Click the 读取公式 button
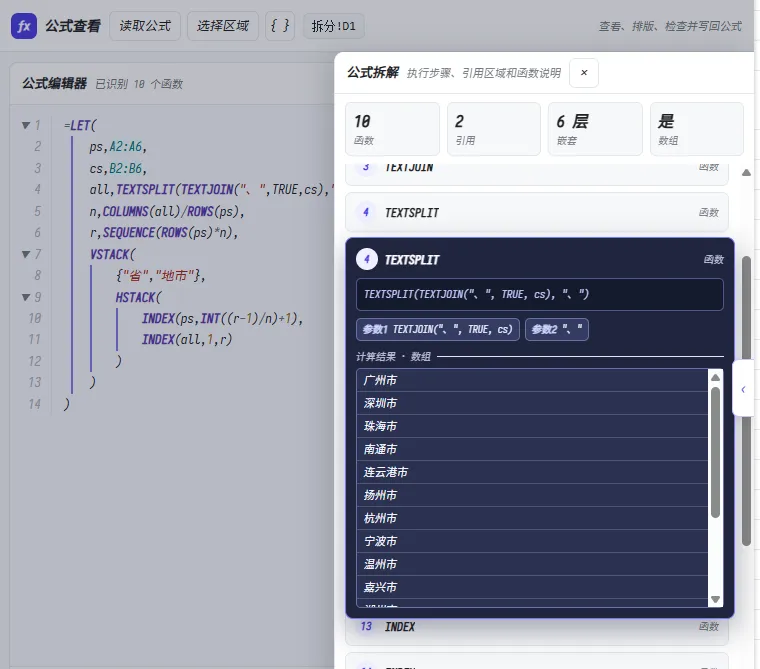 [x=145, y=26]
